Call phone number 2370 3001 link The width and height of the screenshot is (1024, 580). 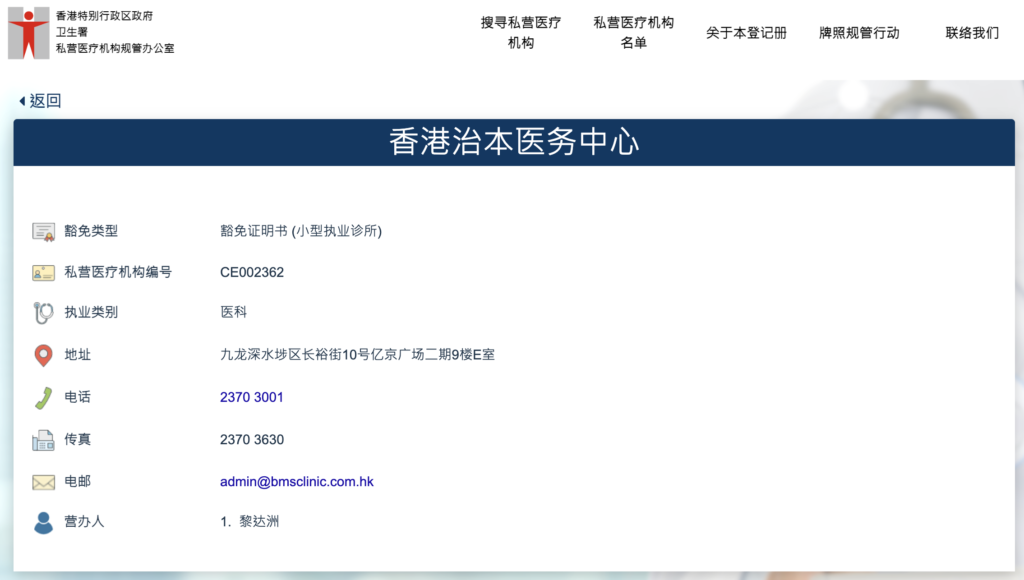252,397
